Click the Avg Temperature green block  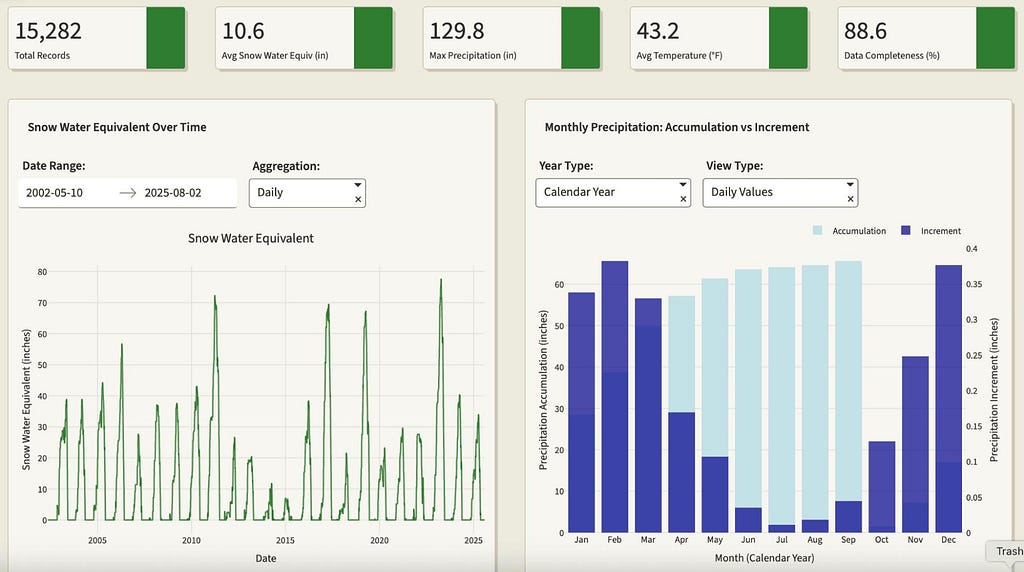pos(788,38)
